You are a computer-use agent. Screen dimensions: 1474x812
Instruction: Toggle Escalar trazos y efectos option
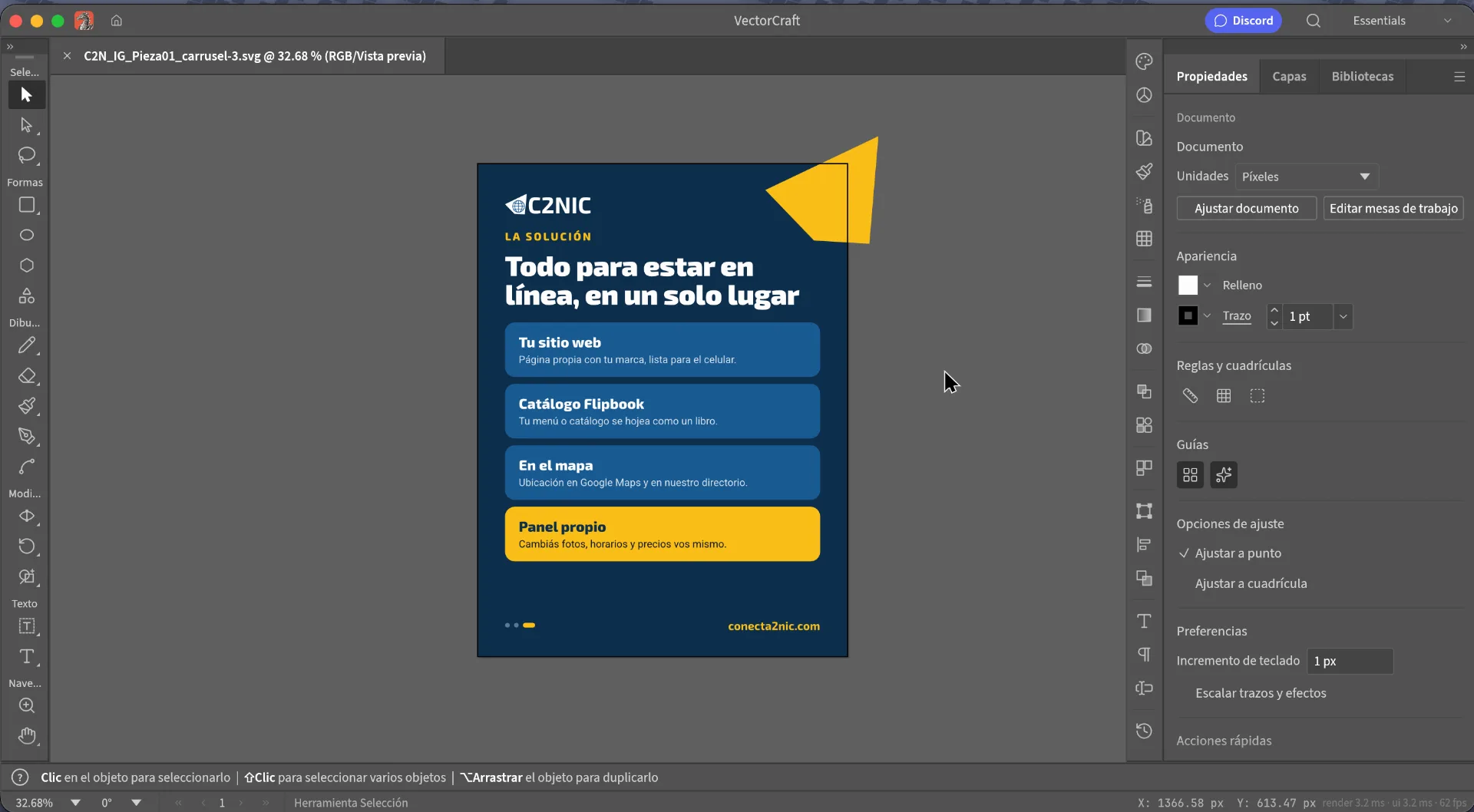click(1261, 693)
